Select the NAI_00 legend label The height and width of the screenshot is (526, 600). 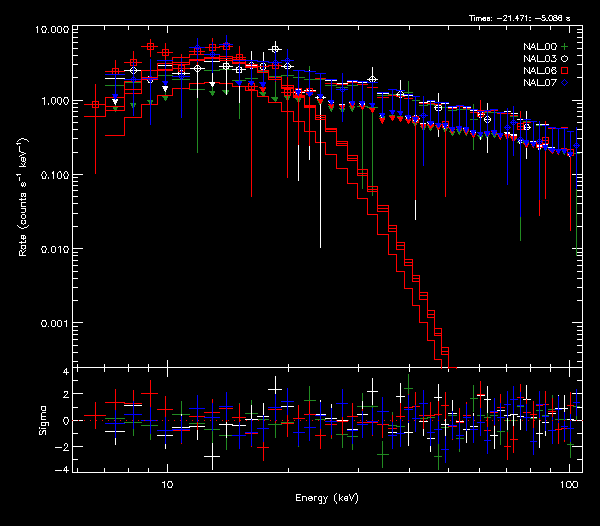tap(539, 47)
